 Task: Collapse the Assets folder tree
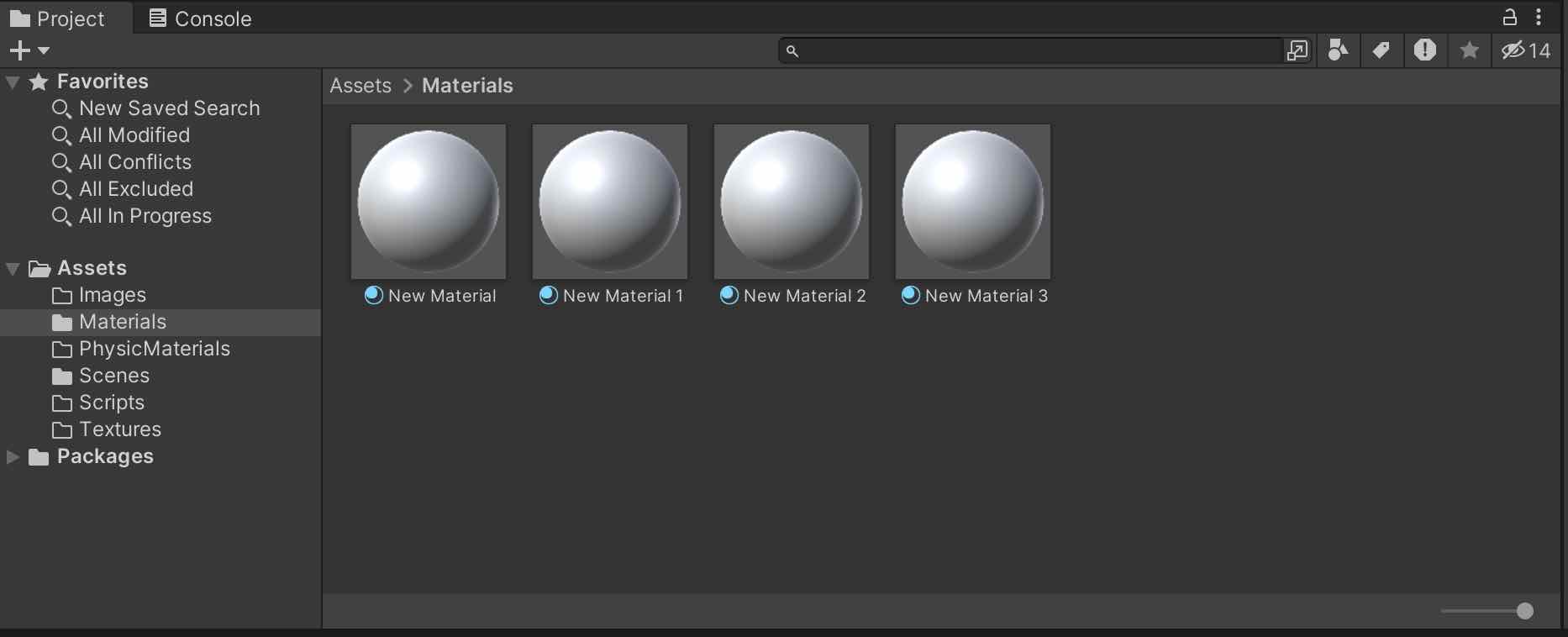point(13,269)
